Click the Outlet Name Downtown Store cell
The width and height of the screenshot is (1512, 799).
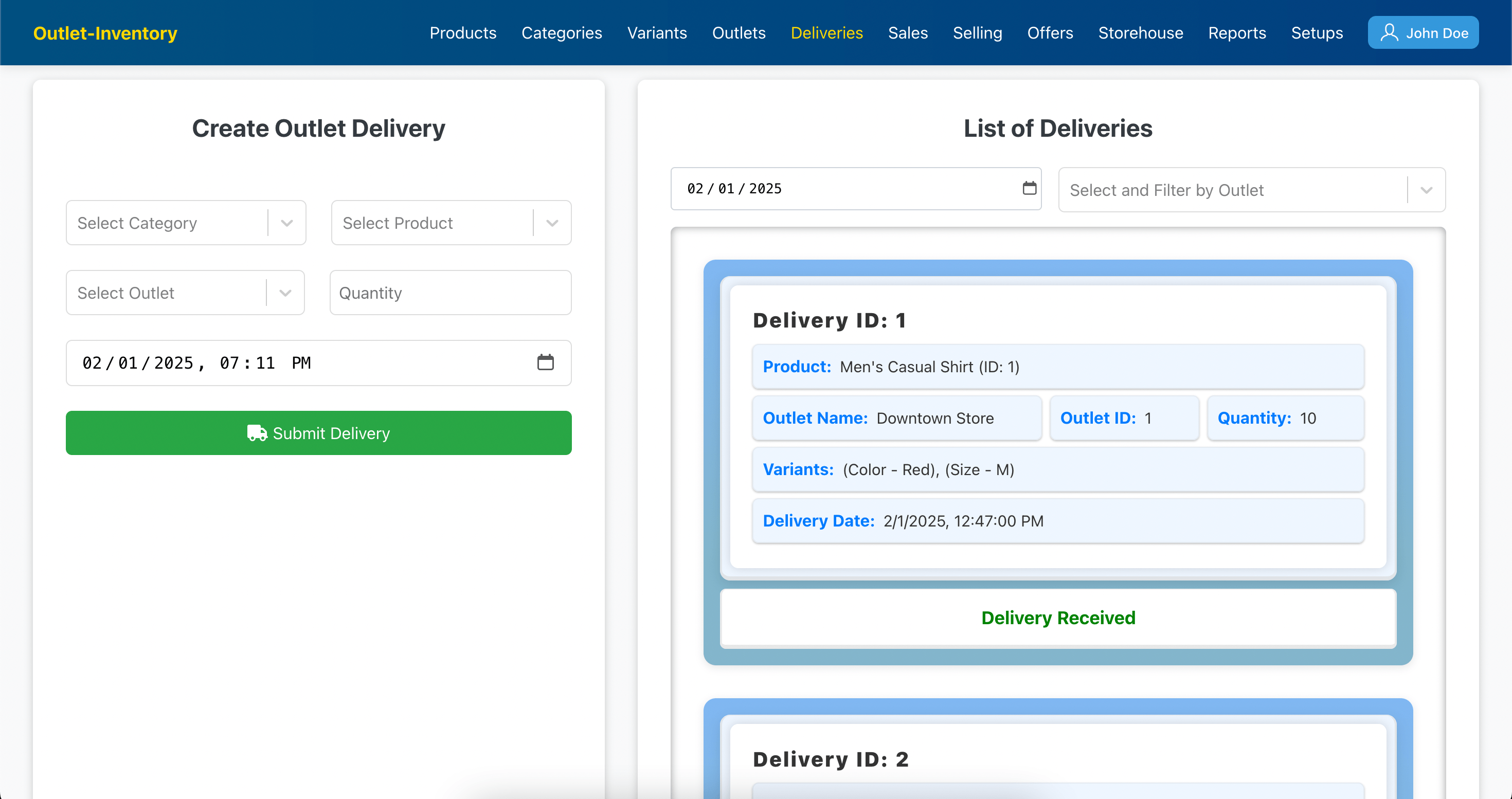[x=897, y=417]
